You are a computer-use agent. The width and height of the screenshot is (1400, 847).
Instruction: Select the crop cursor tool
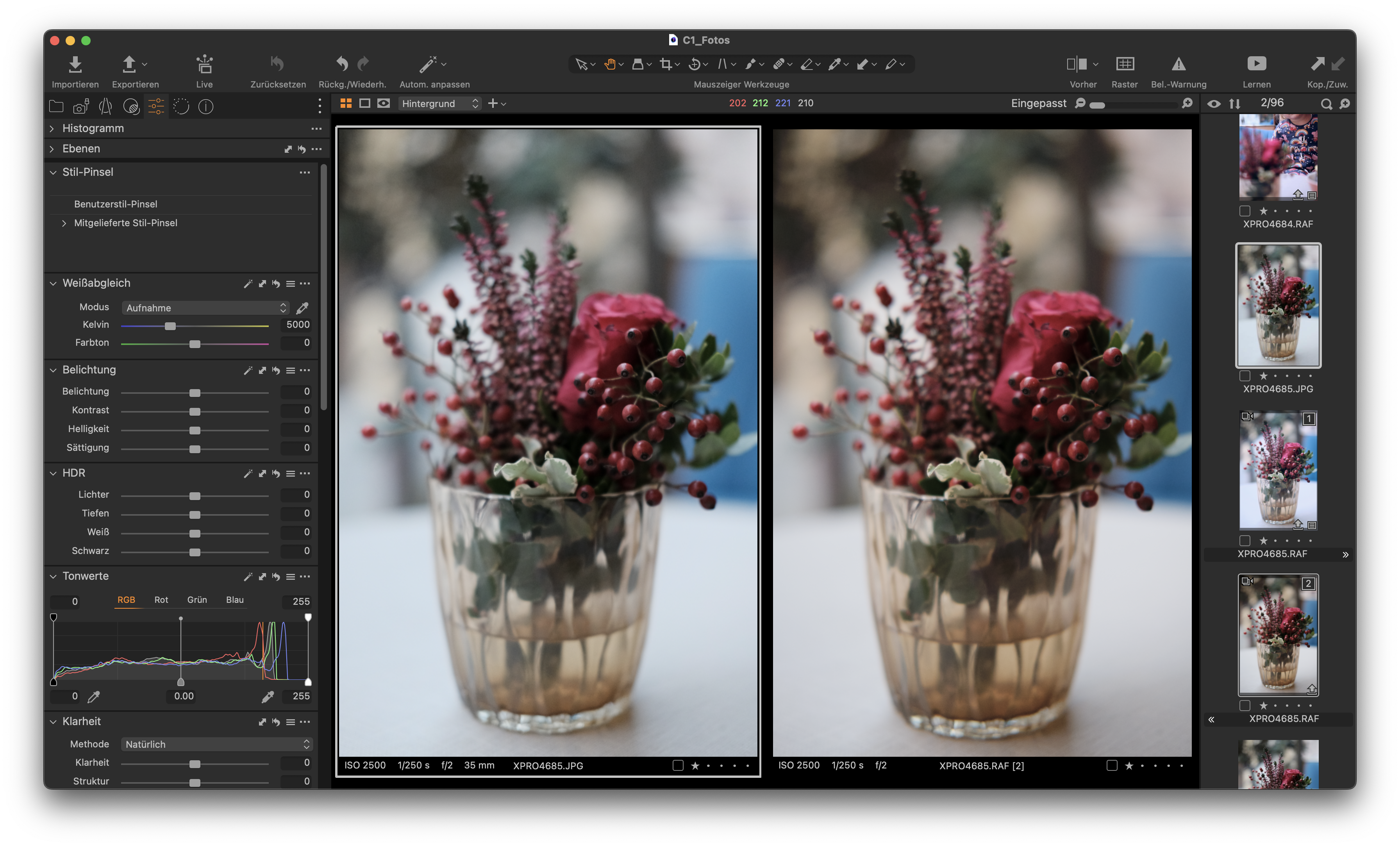pos(665,64)
